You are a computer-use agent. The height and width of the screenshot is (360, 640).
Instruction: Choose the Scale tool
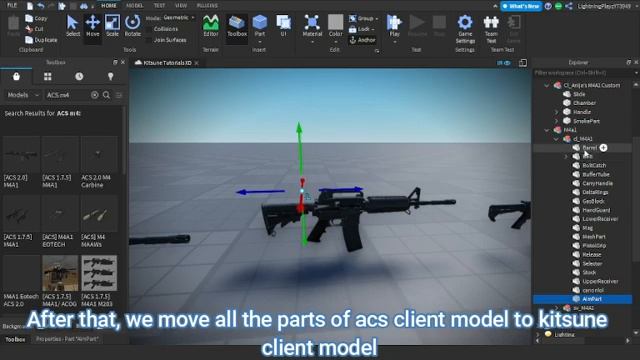pyautogui.click(x=112, y=27)
